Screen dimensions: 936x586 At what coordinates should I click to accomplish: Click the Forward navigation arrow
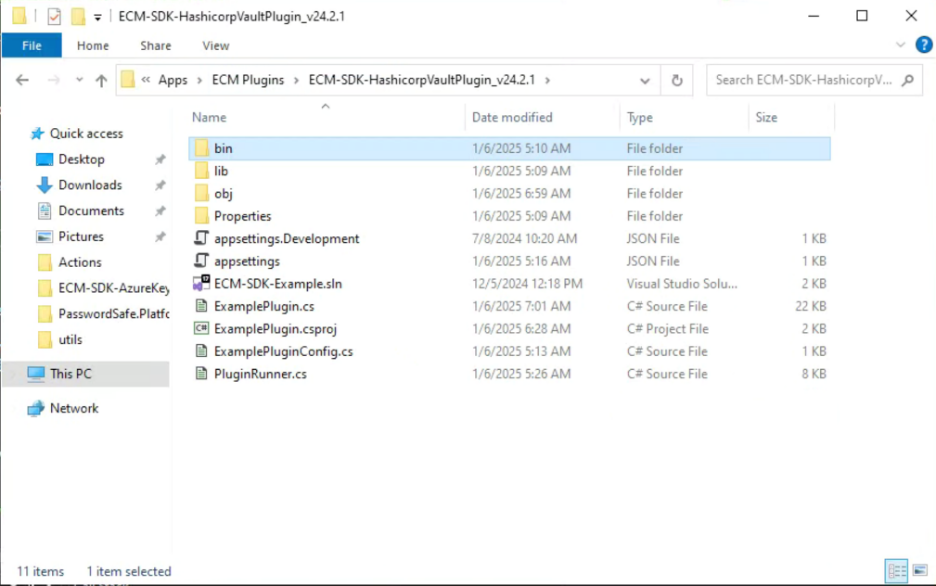54,80
